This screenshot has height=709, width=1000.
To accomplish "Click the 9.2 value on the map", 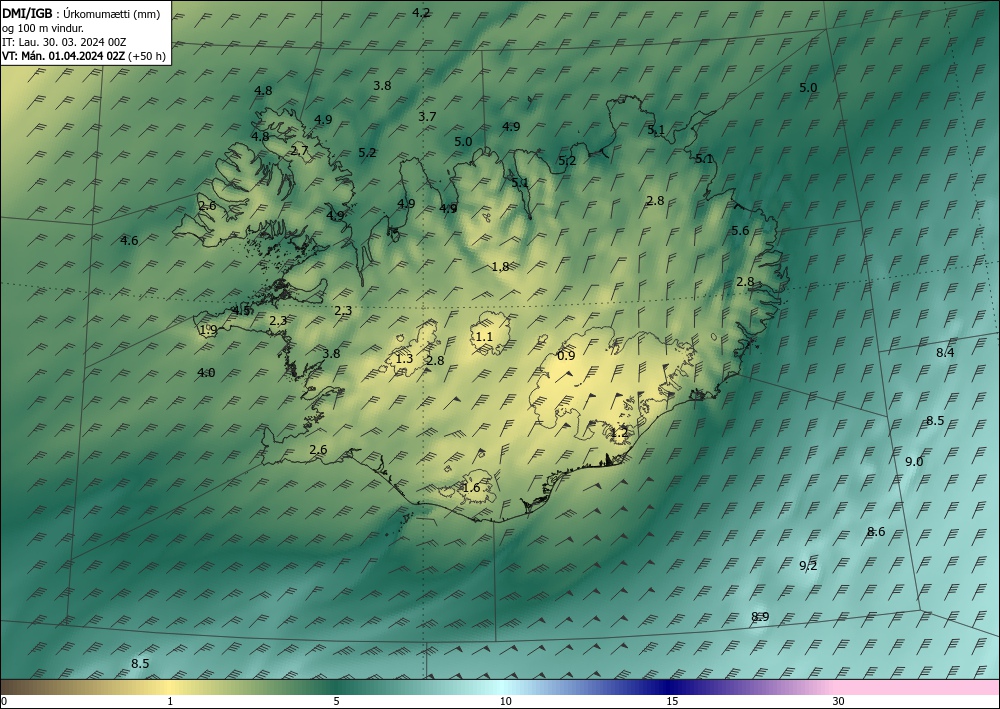I will (x=808, y=566).
